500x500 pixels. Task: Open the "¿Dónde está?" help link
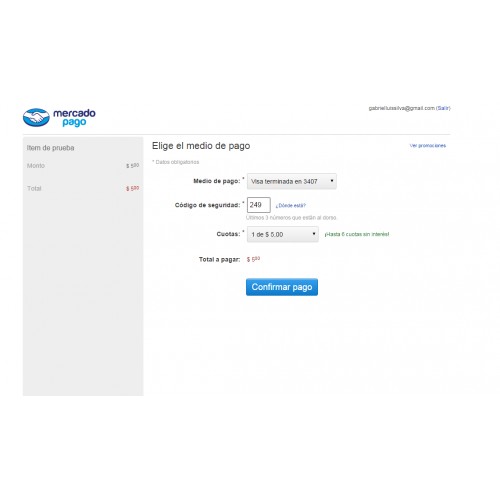pyautogui.click(x=291, y=205)
